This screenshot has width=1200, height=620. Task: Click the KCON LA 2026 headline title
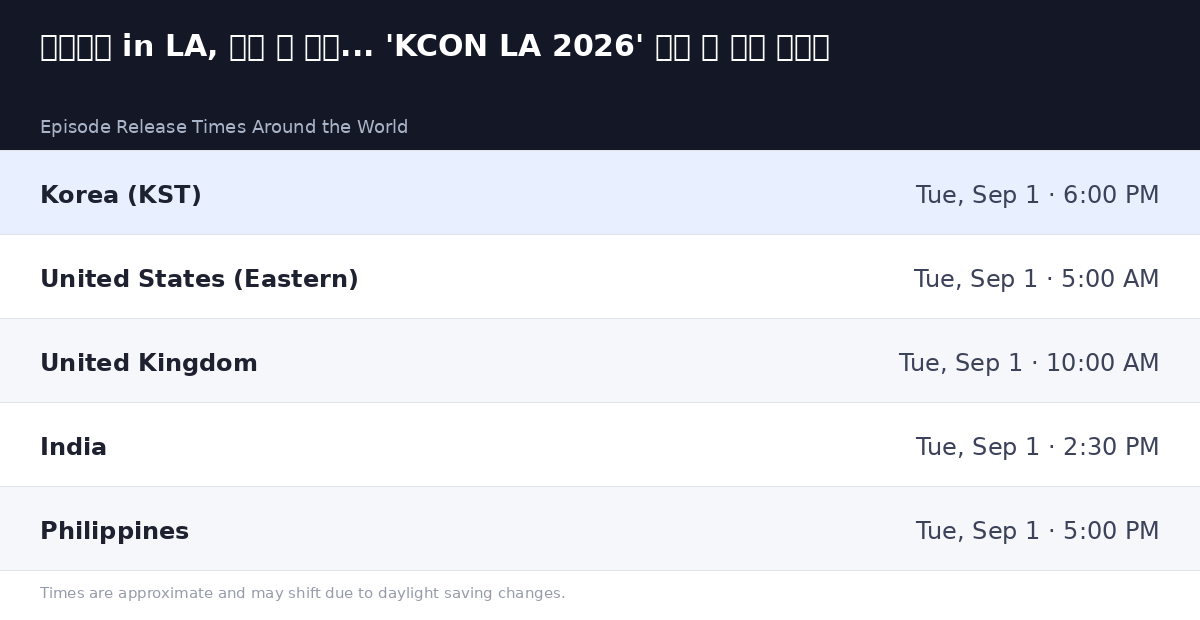[x=435, y=47]
